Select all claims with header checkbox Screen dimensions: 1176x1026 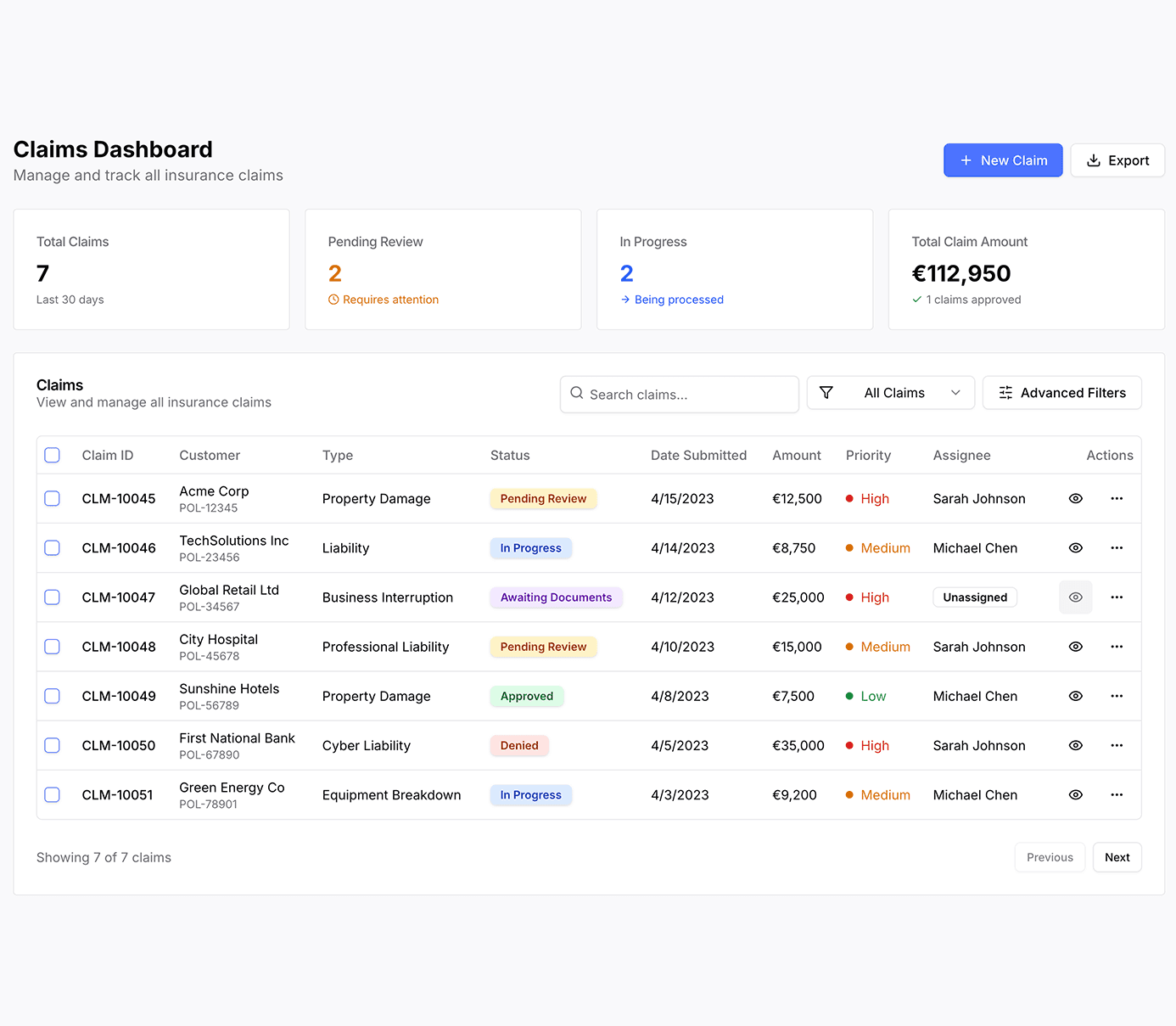pos(52,455)
